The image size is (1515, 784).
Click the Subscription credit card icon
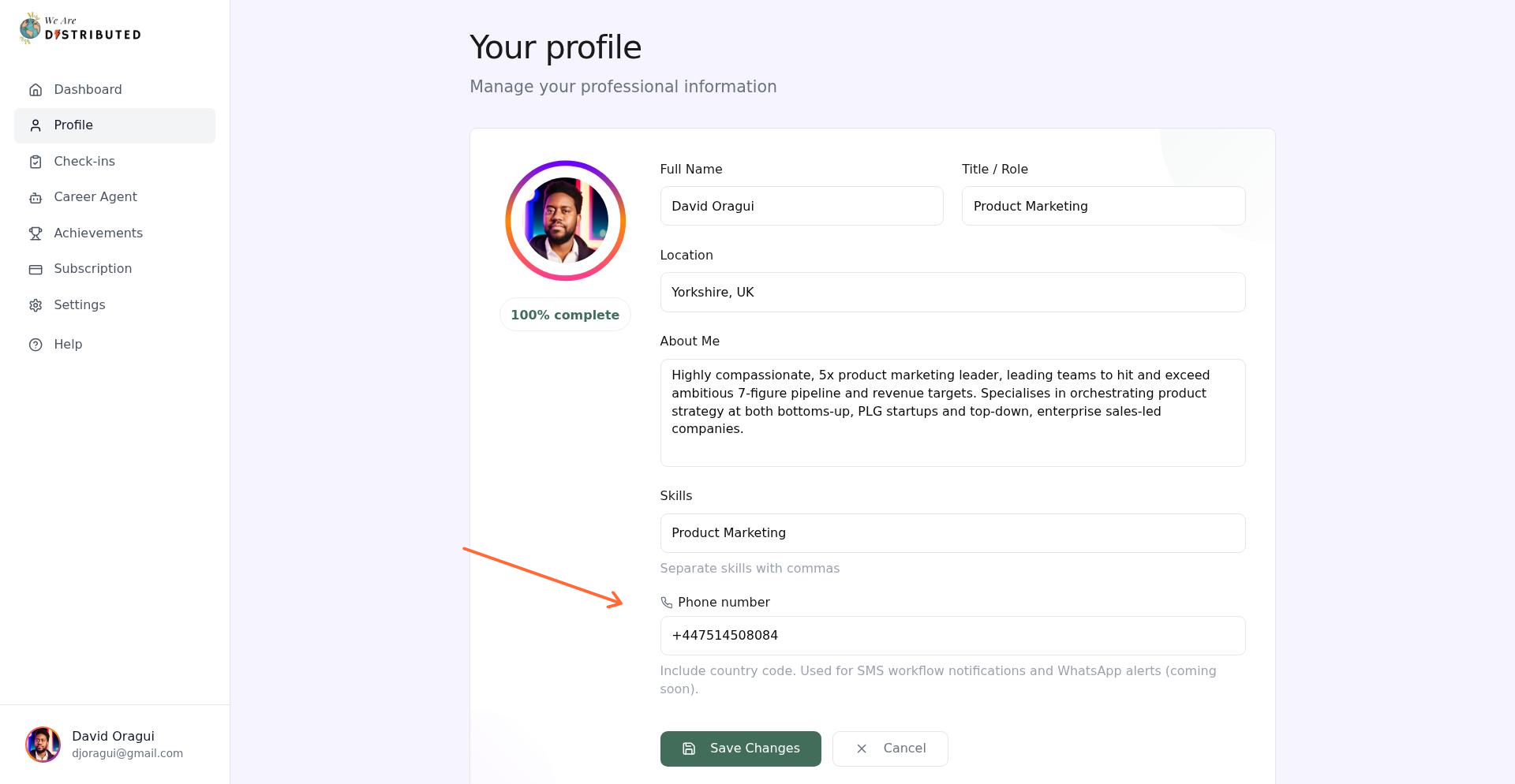tap(36, 269)
